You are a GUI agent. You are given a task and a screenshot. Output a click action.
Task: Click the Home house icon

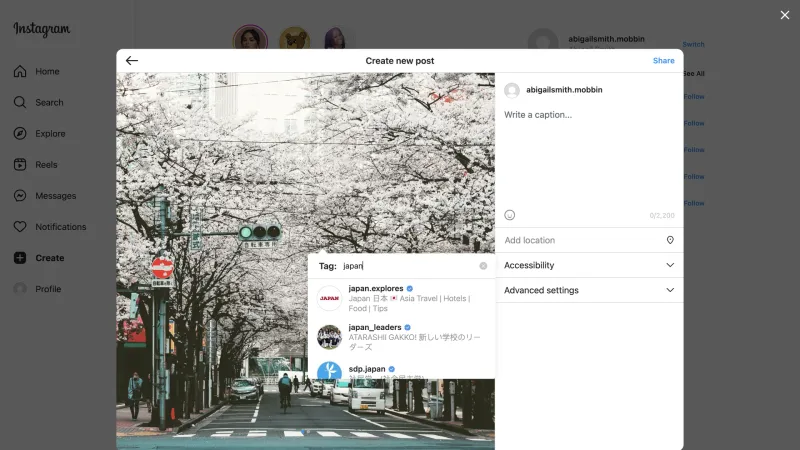(x=20, y=71)
